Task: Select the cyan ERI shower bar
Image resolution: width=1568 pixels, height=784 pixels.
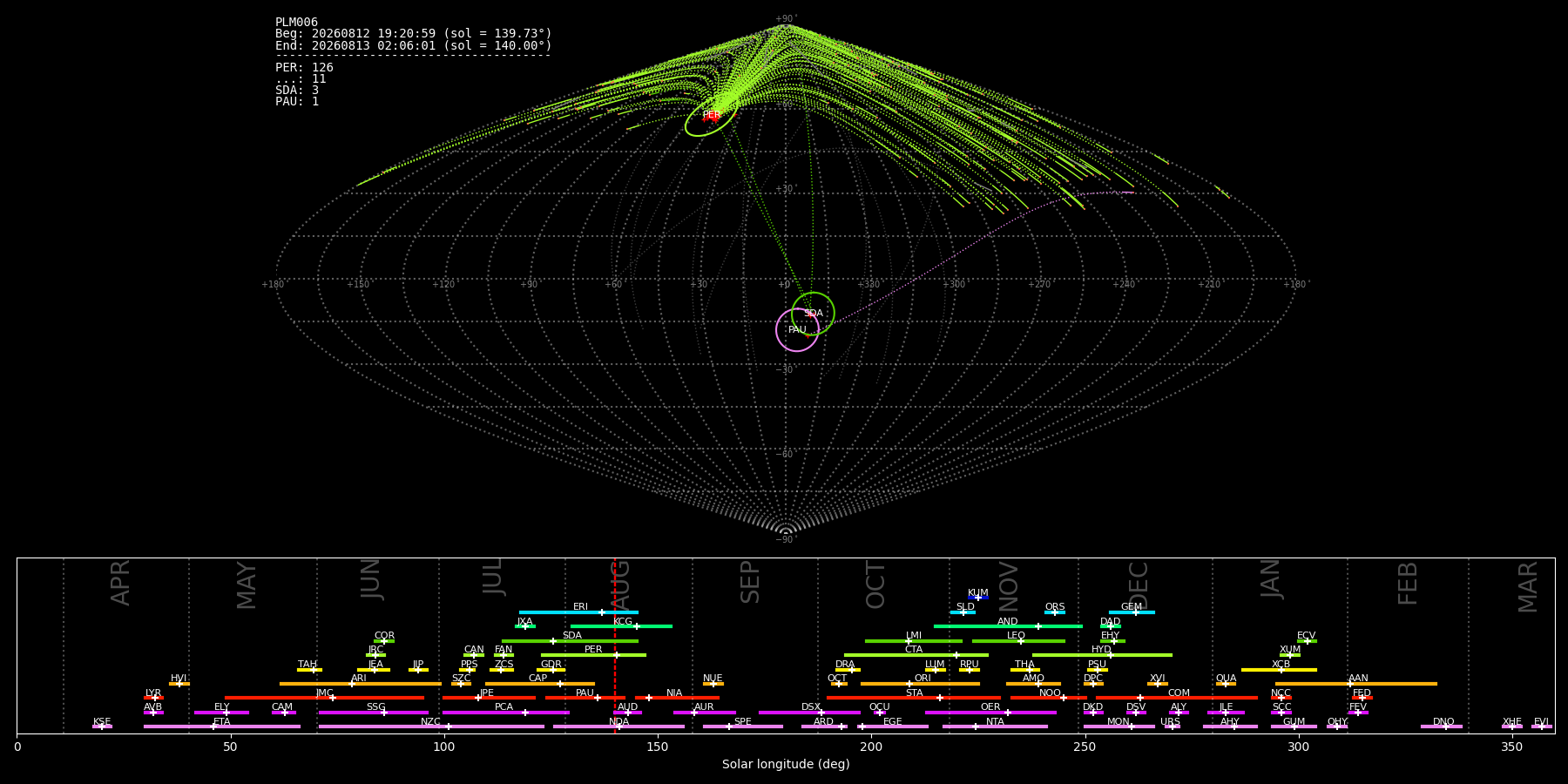Action: pyautogui.click(x=578, y=612)
